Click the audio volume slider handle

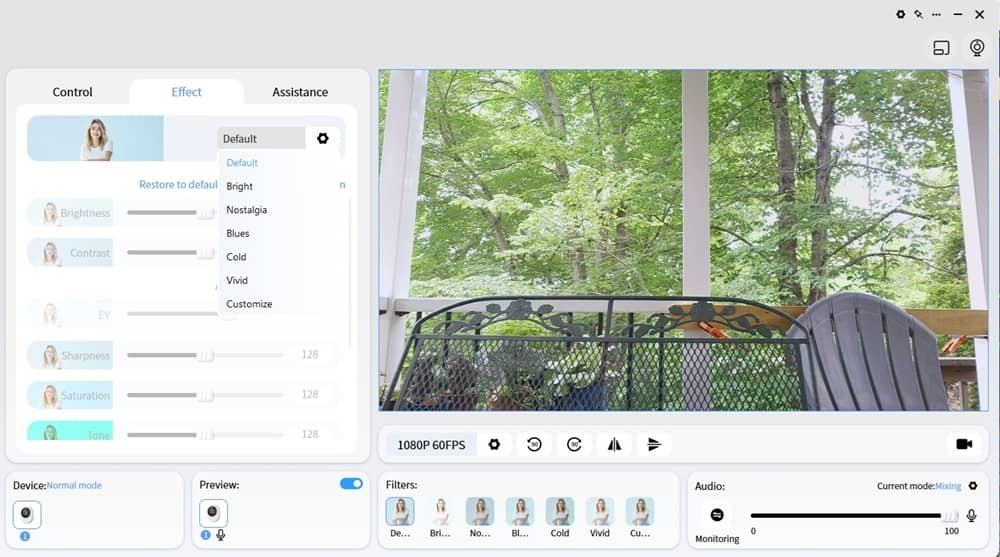click(950, 516)
